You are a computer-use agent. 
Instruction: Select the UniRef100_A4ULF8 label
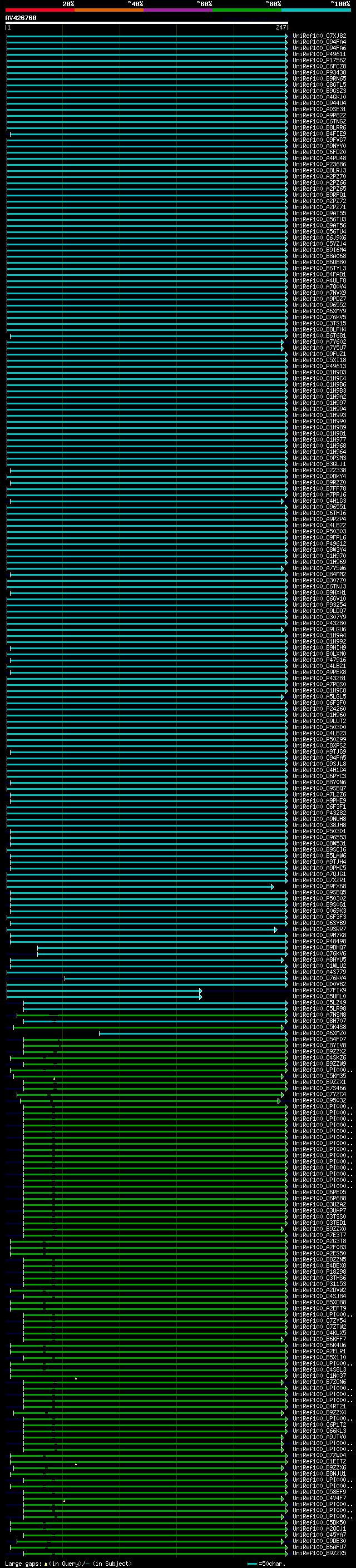(x=319, y=280)
